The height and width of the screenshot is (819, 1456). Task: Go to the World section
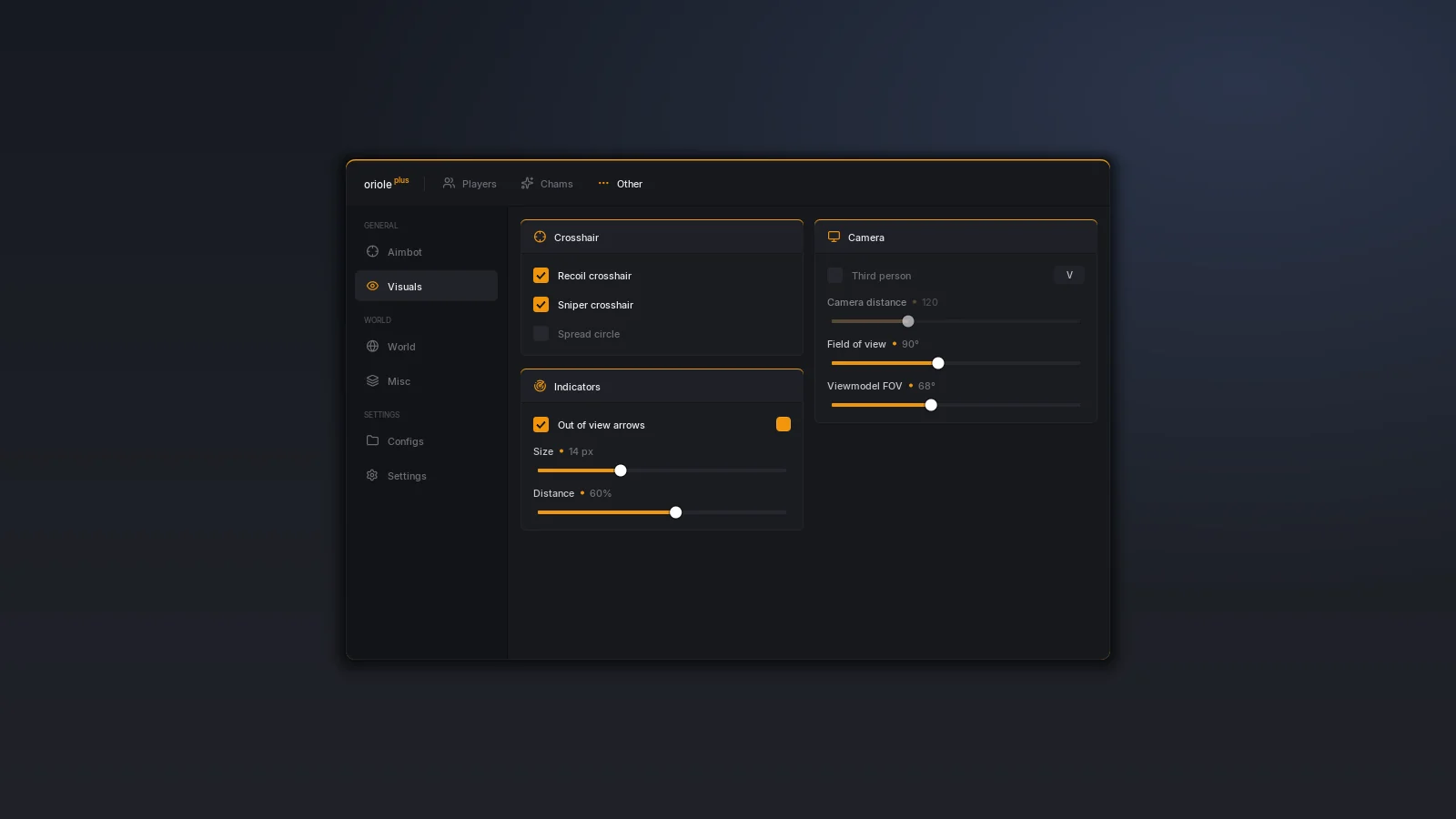426,347
